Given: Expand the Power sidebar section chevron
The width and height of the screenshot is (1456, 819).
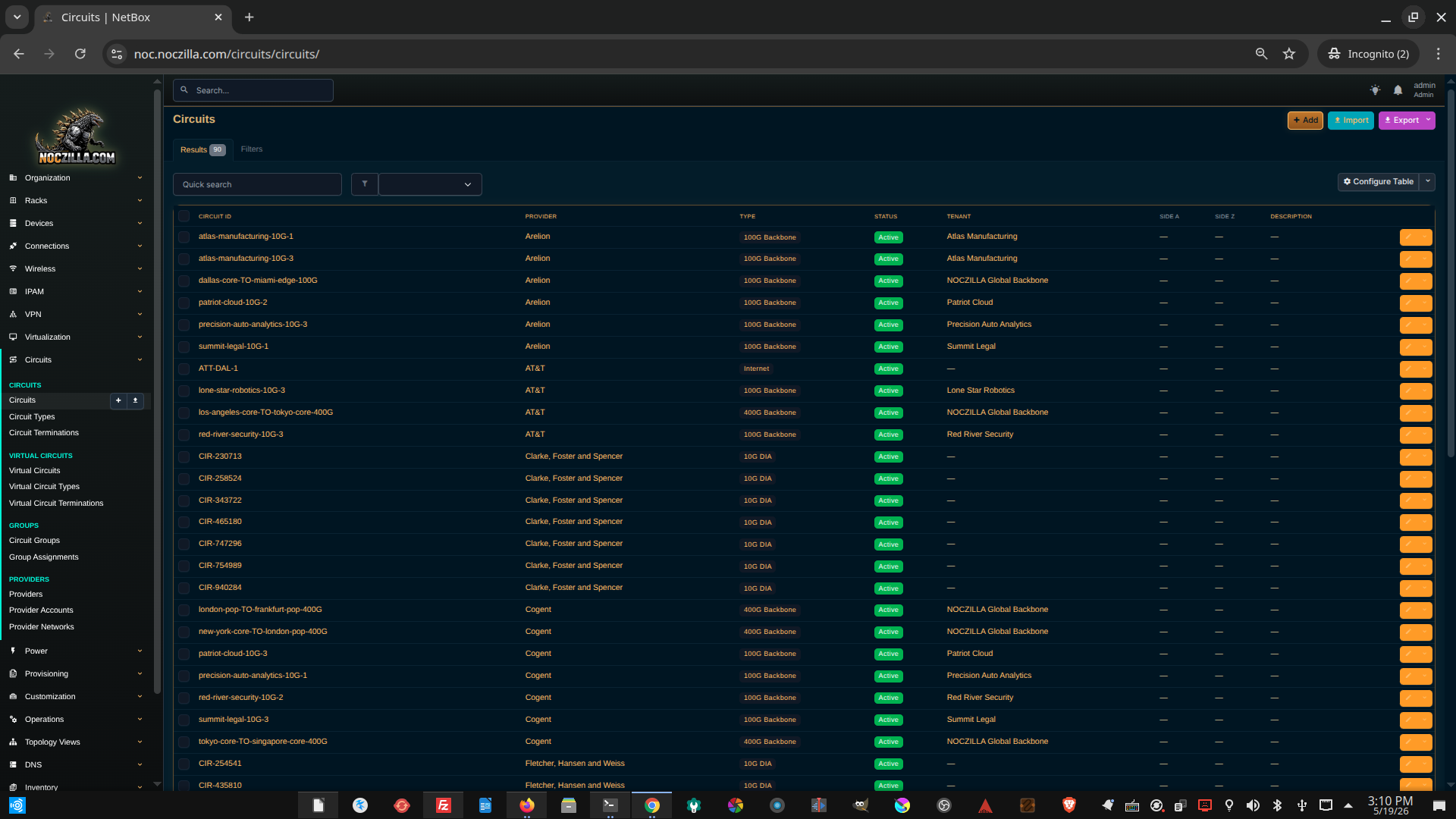Looking at the screenshot, I should click(x=140, y=651).
